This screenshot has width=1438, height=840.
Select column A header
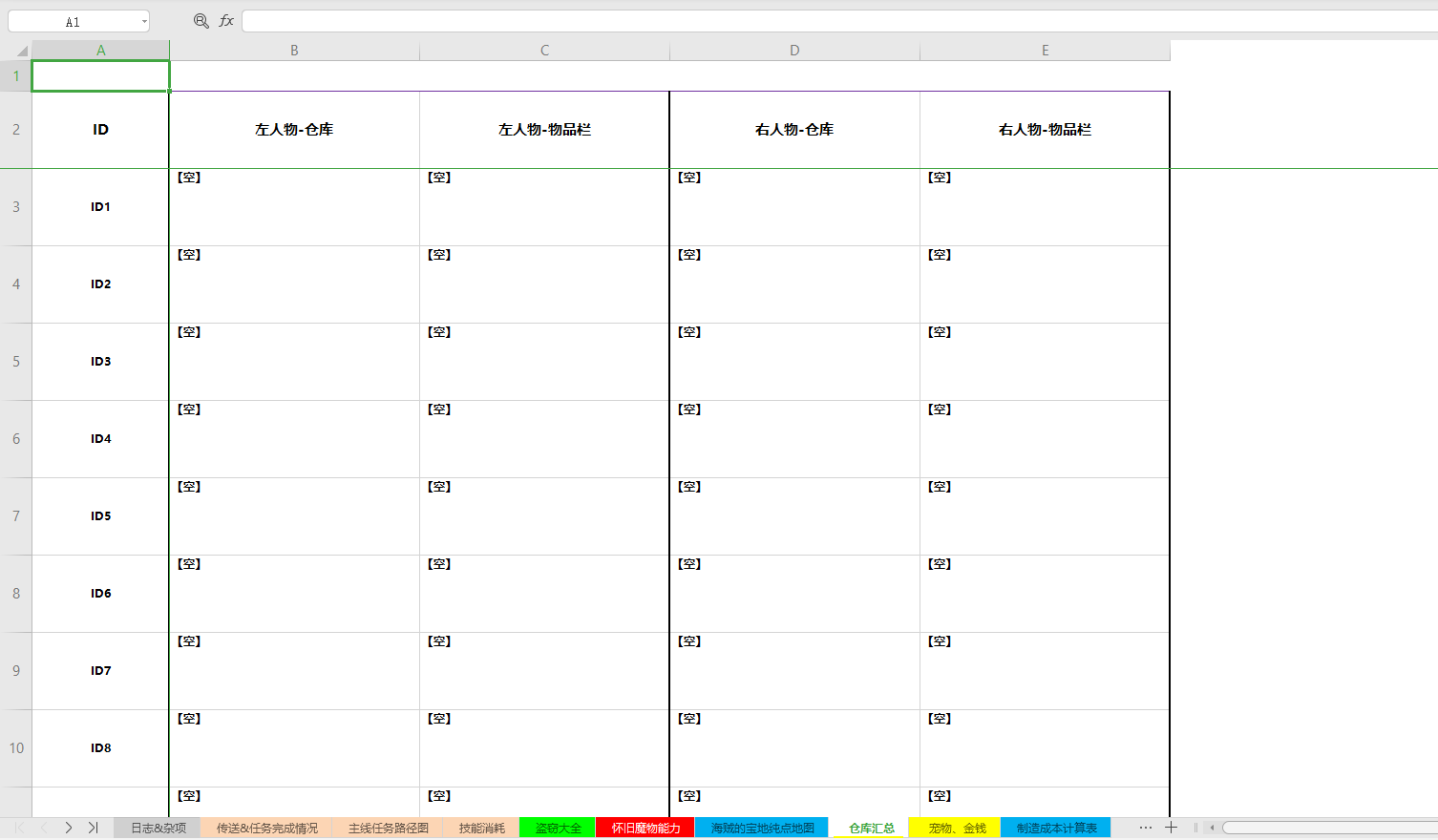[x=100, y=51]
